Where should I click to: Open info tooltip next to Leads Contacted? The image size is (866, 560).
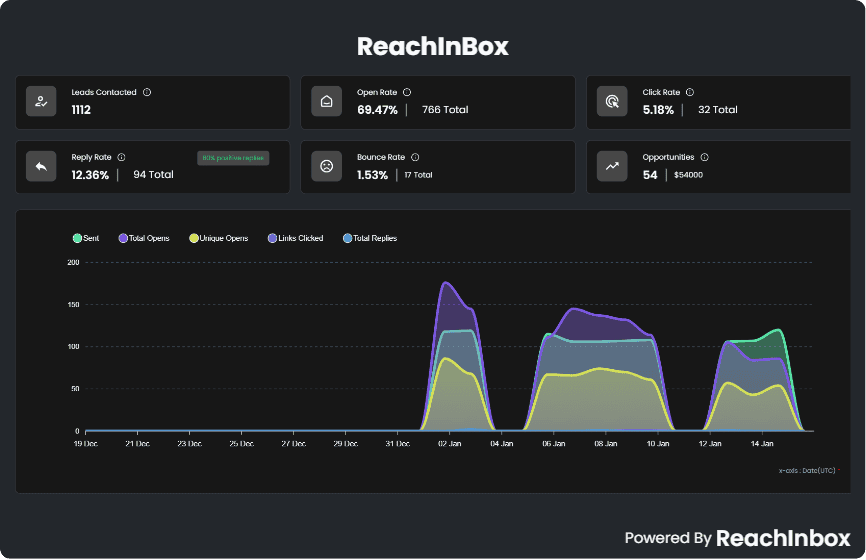click(147, 92)
